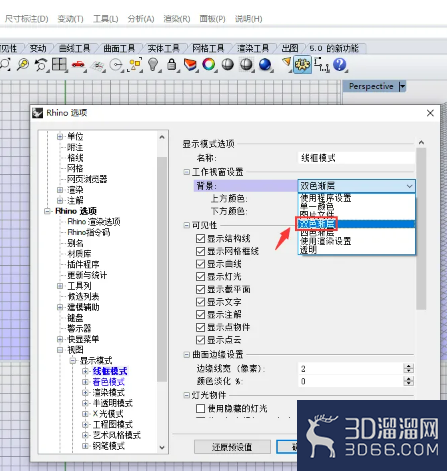Viewport: 447px width, 471px height.
Task: Click the gear Options toolbar icon
Action: (x=302, y=64)
